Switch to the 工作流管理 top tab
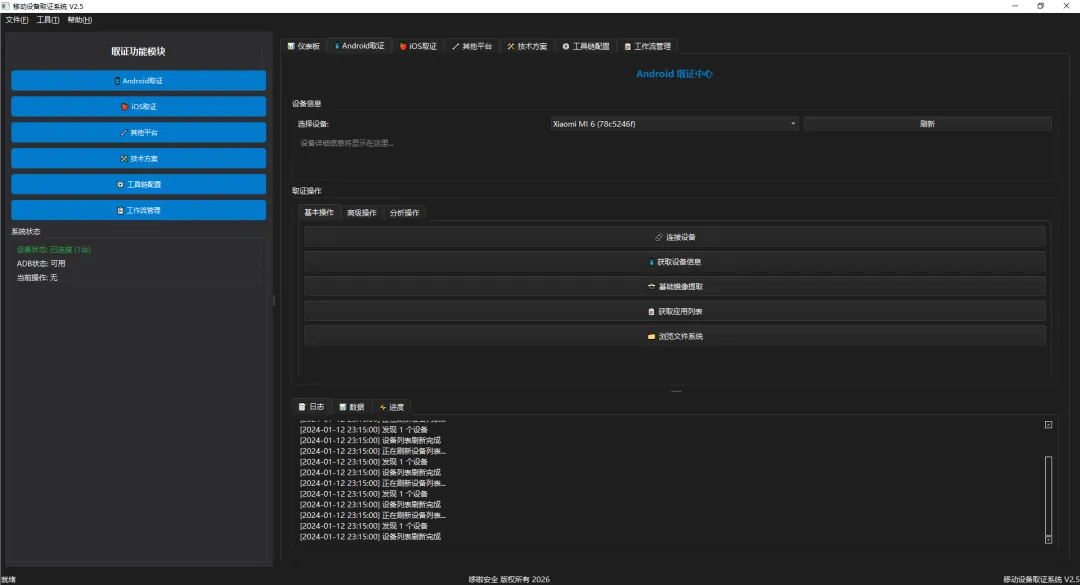The image size is (1080, 585). point(647,46)
